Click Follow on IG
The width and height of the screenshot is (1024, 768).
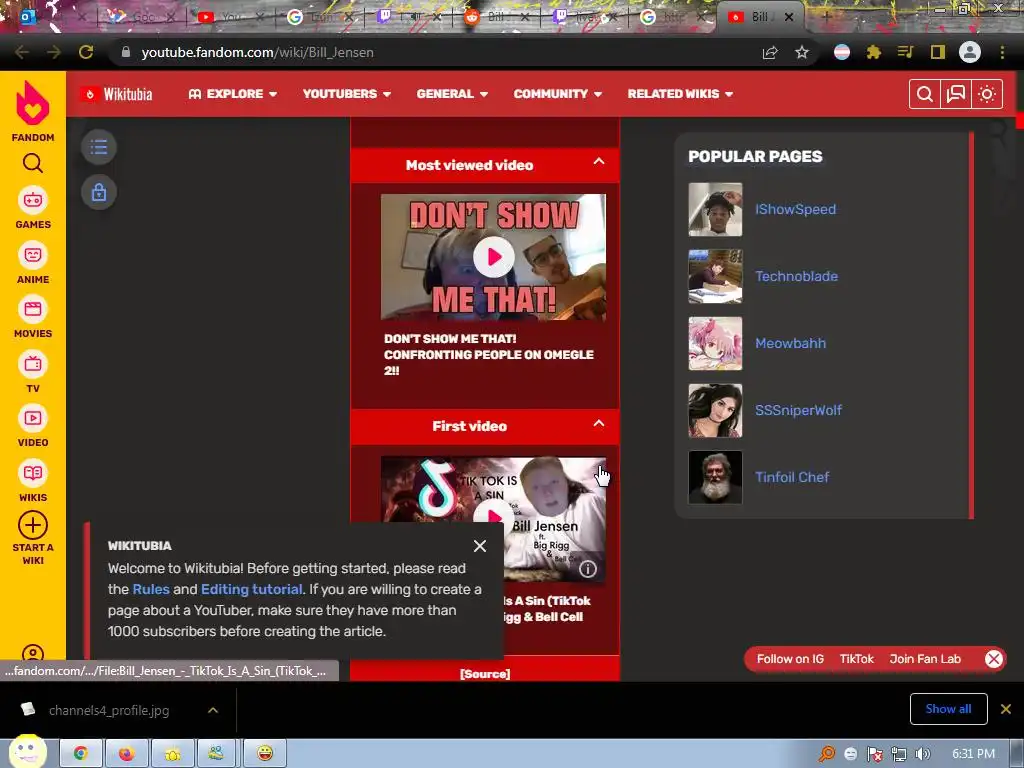(790, 659)
